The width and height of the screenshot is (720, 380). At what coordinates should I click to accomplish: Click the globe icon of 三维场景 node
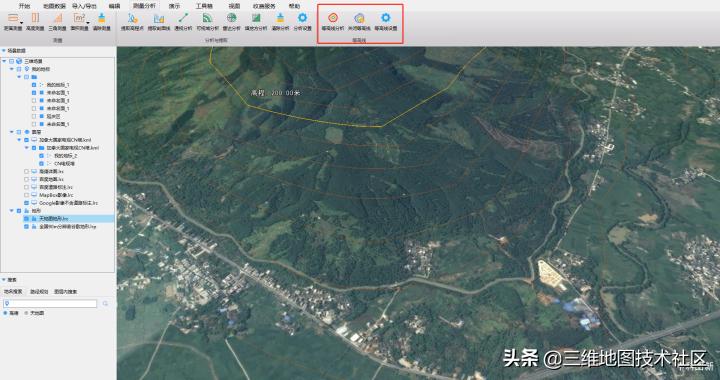19,61
